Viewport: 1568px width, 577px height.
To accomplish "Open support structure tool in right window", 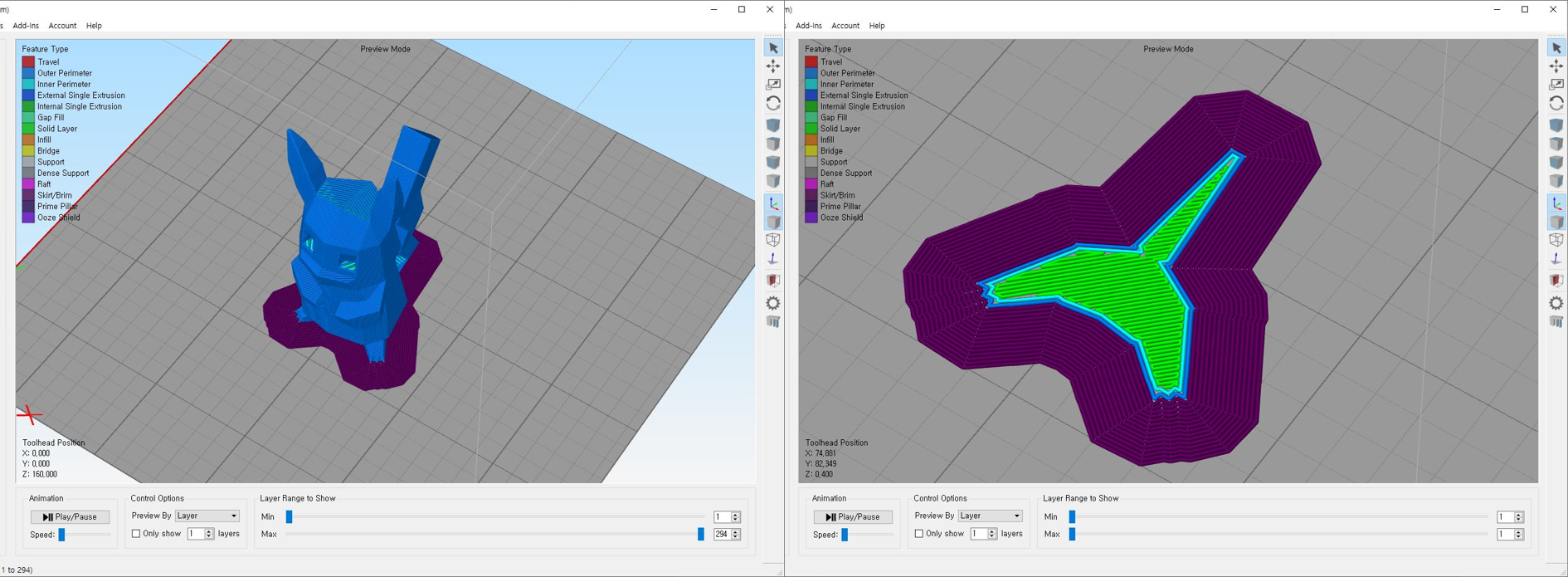I will [x=1556, y=322].
